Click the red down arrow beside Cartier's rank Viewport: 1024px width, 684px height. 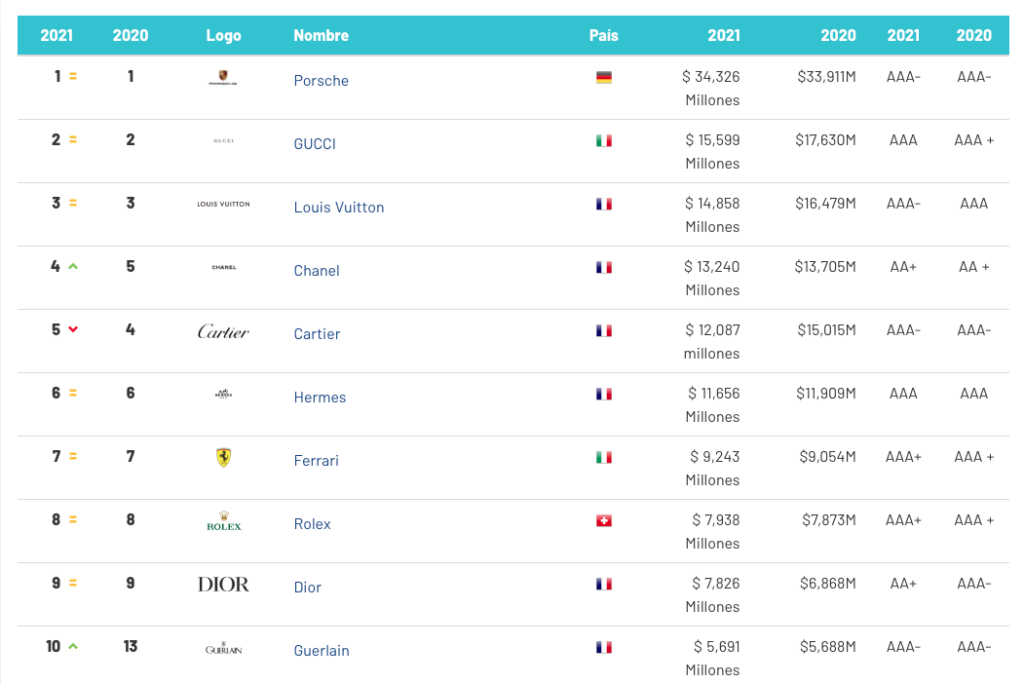point(73,330)
